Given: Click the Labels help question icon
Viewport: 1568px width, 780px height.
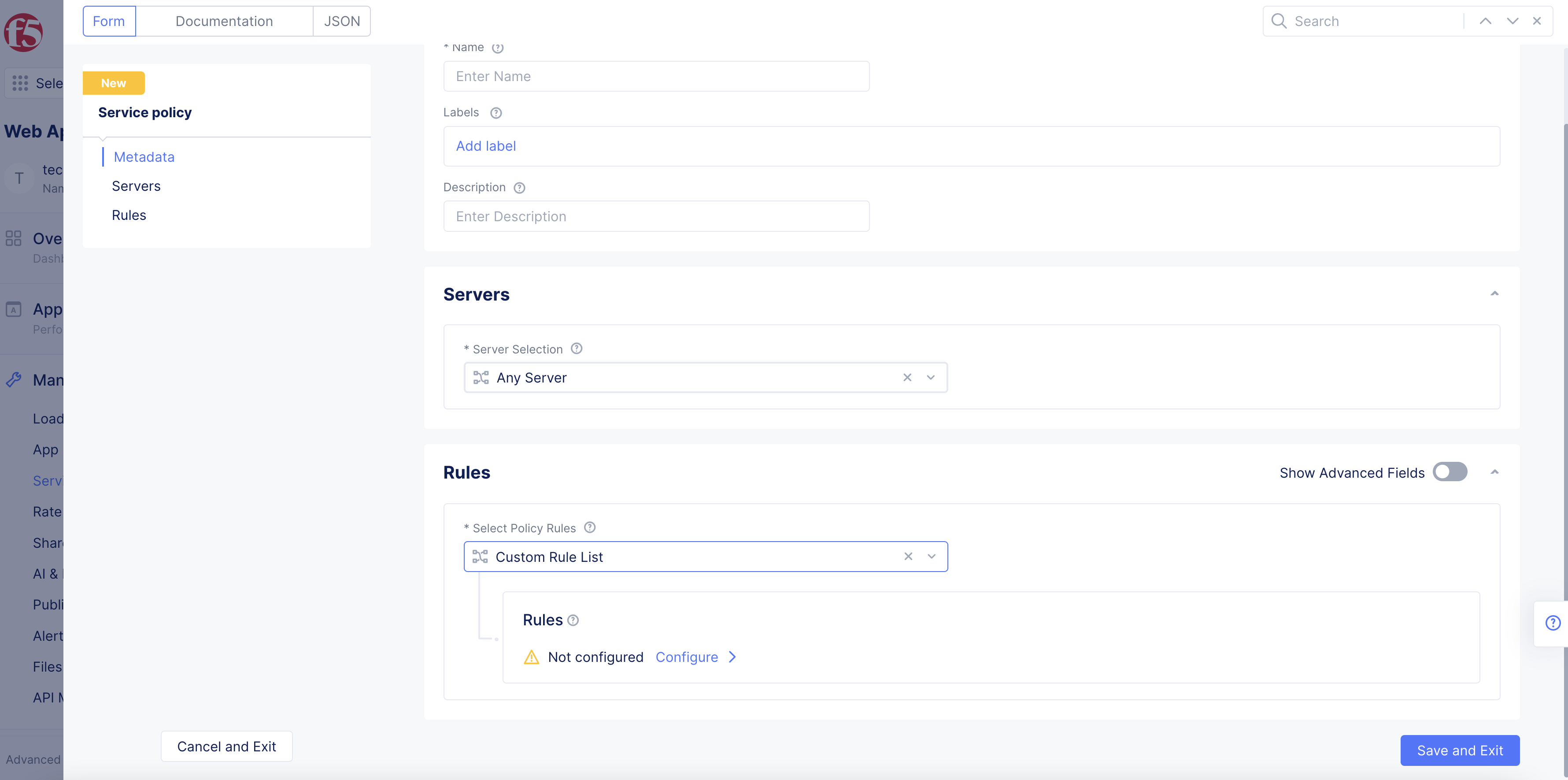Looking at the screenshot, I should [496, 113].
